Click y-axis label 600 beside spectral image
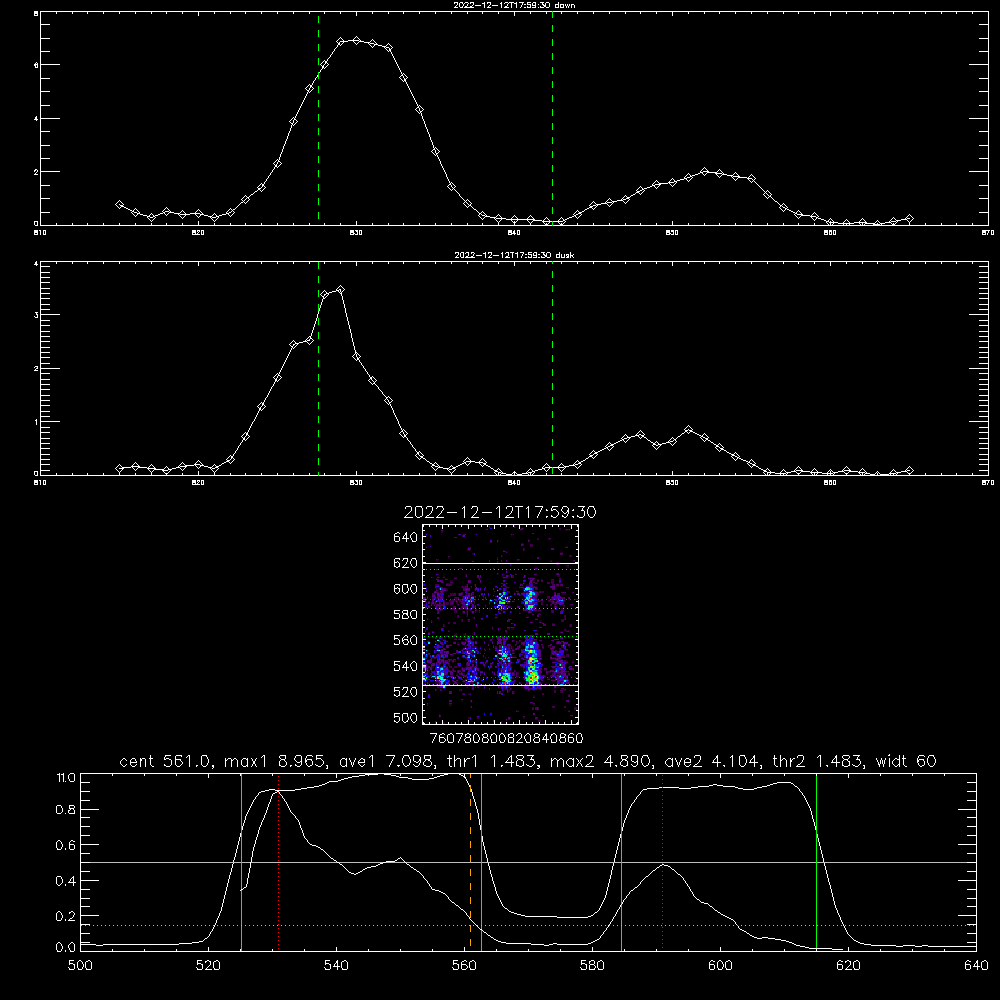 406,589
